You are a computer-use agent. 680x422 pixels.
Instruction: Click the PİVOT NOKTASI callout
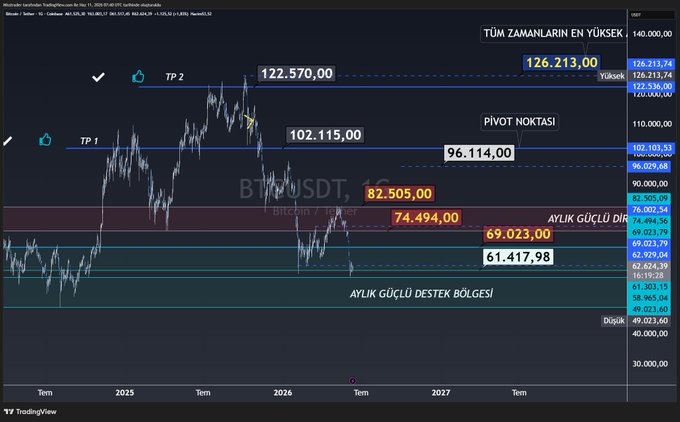point(520,121)
